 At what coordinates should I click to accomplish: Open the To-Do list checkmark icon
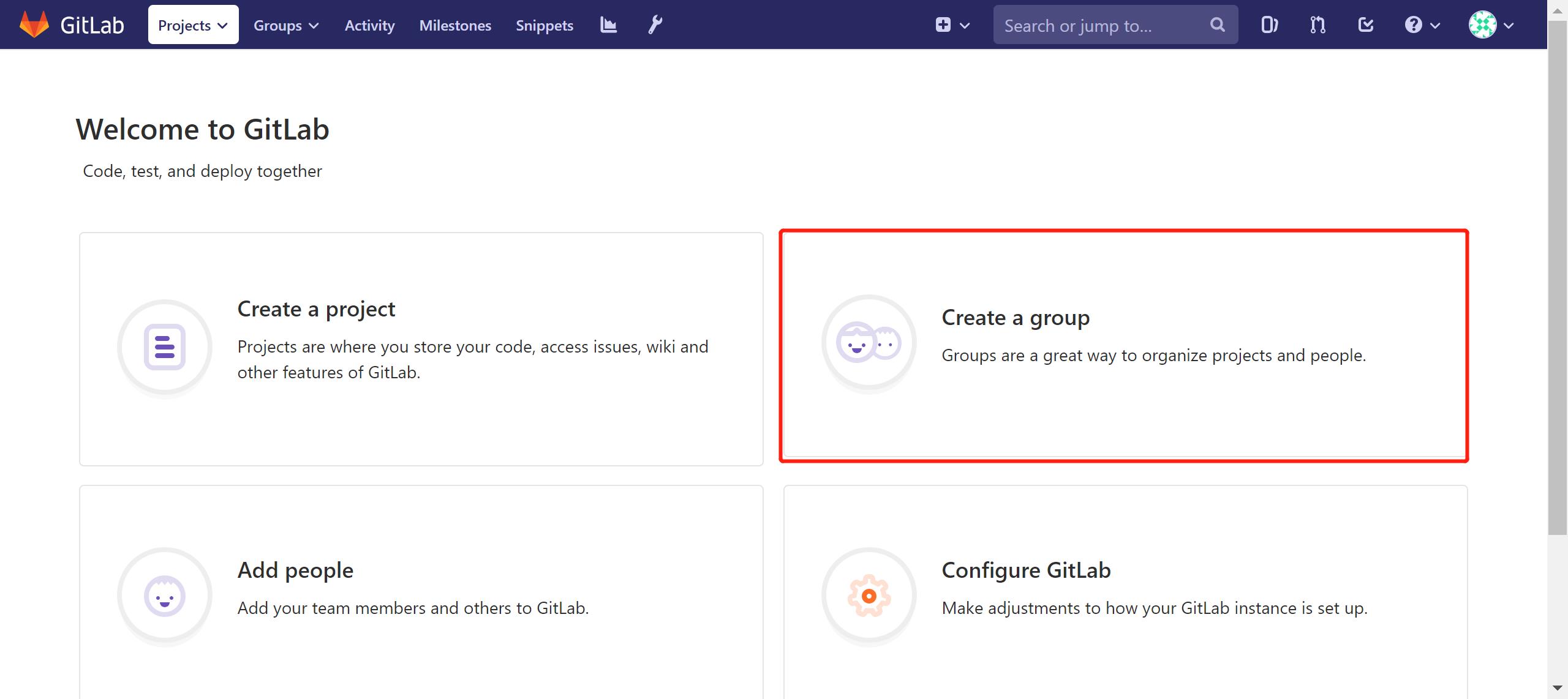pyautogui.click(x=1366, y=25)
